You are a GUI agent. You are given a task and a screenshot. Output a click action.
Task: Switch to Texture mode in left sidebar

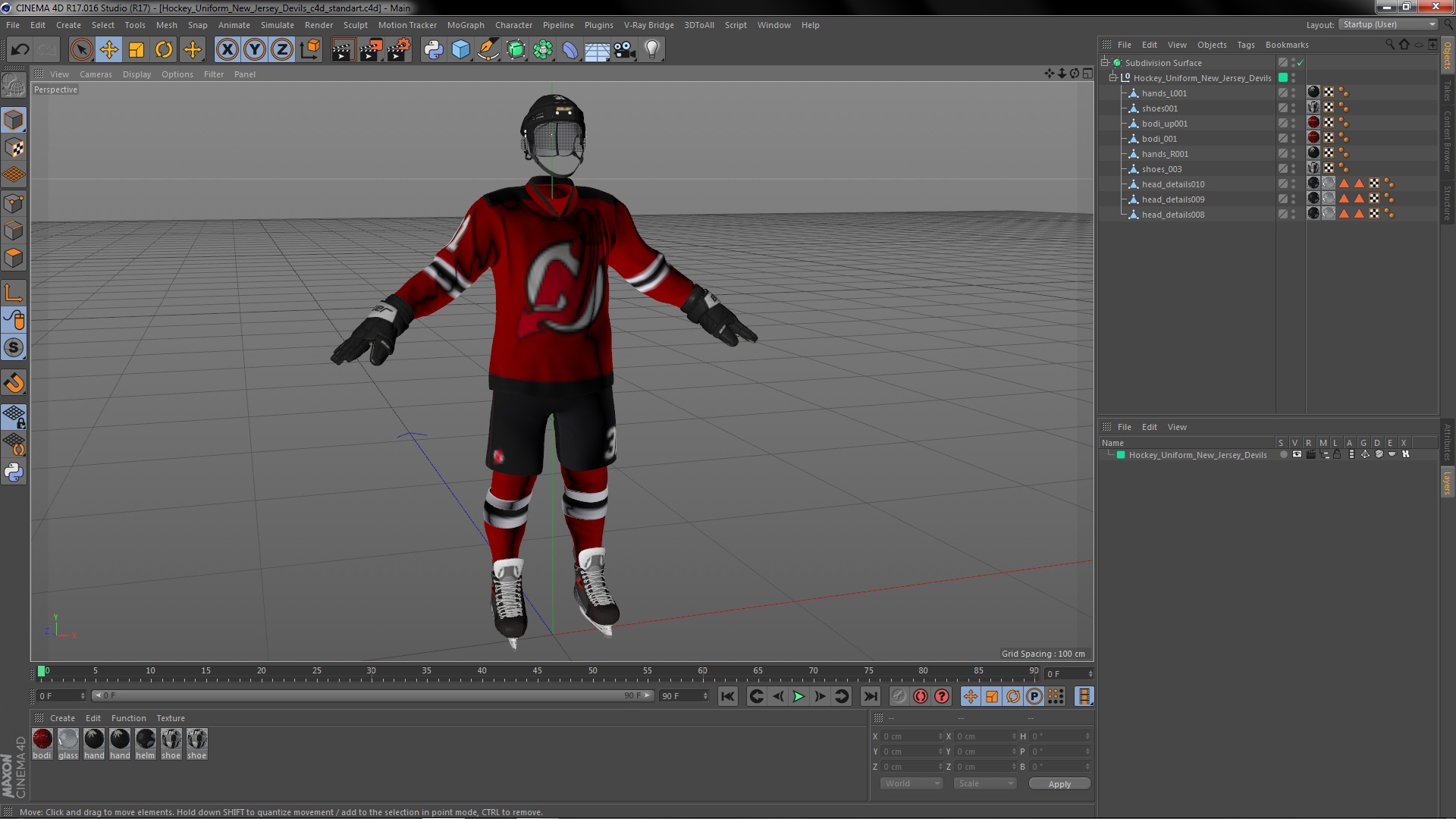(x=14, y=147)
